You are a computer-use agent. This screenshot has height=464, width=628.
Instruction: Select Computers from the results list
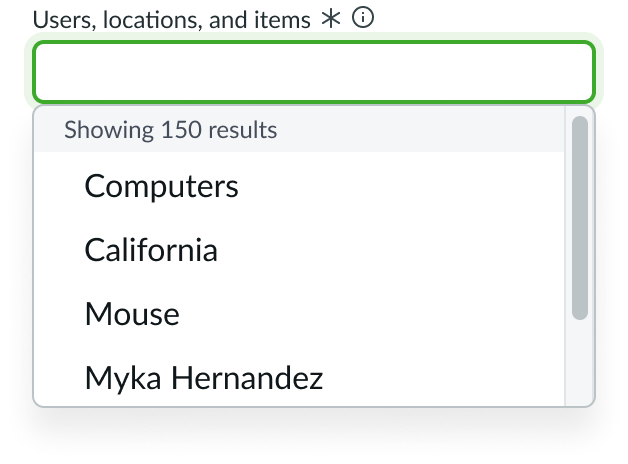(161, 186)
